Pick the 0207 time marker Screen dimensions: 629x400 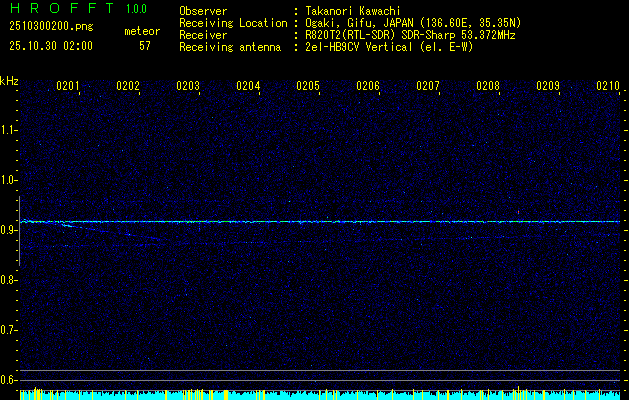[x=428, y=87]
